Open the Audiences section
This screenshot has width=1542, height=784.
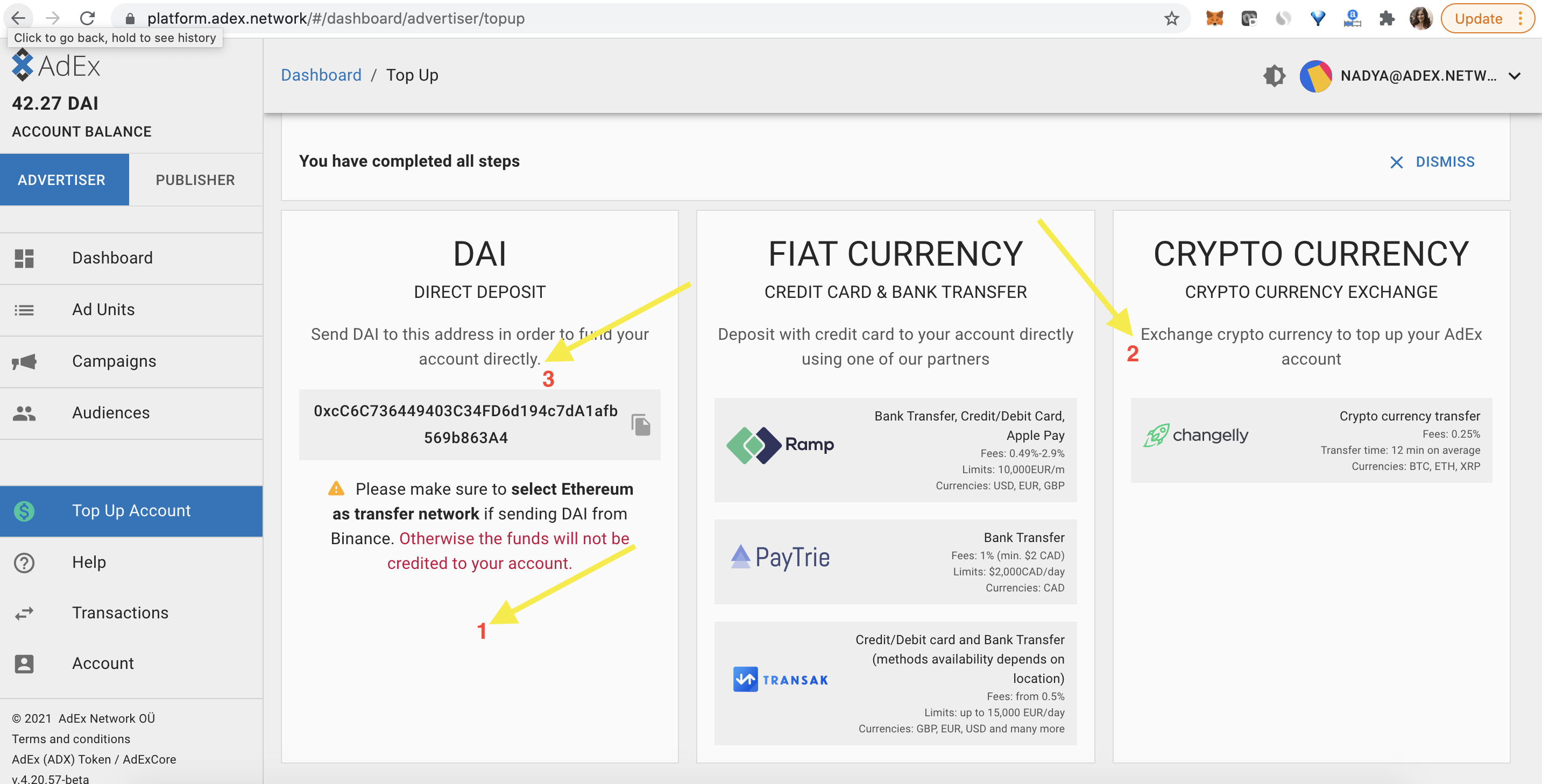coord(111,412)
